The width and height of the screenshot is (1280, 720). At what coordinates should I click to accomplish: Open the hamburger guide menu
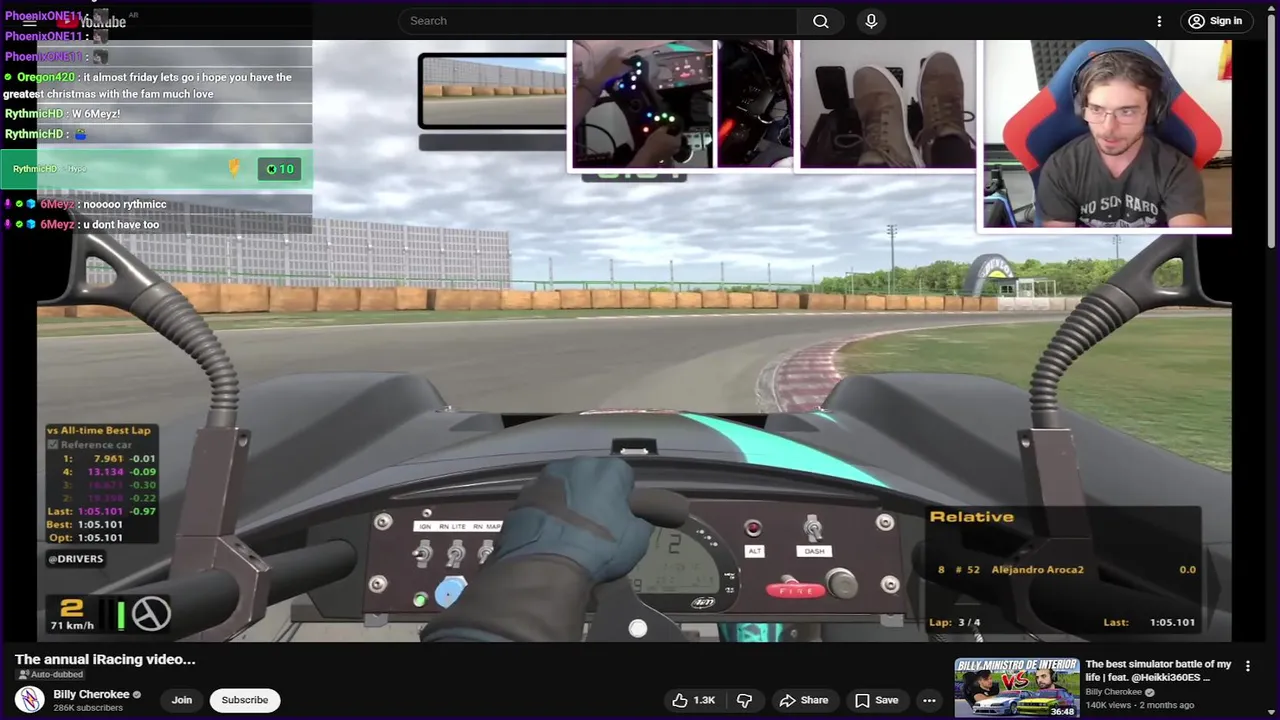point(29,21)
